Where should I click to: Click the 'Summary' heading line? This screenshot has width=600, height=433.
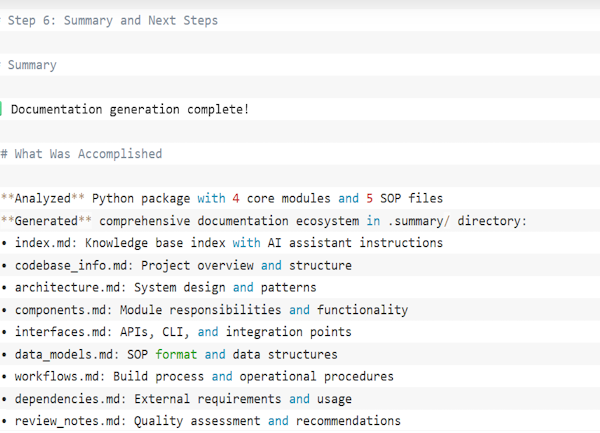[x=32, y=65]
